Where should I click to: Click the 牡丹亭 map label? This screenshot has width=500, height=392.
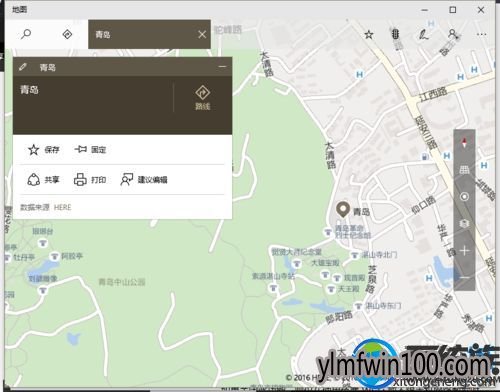click(24, 257)
